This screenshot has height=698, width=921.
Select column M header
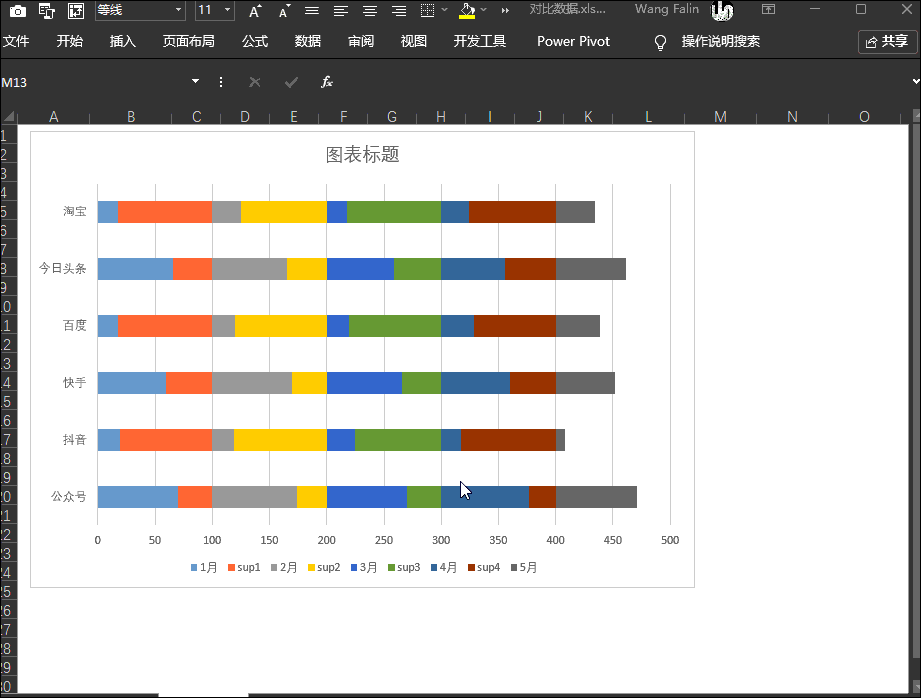721,116
